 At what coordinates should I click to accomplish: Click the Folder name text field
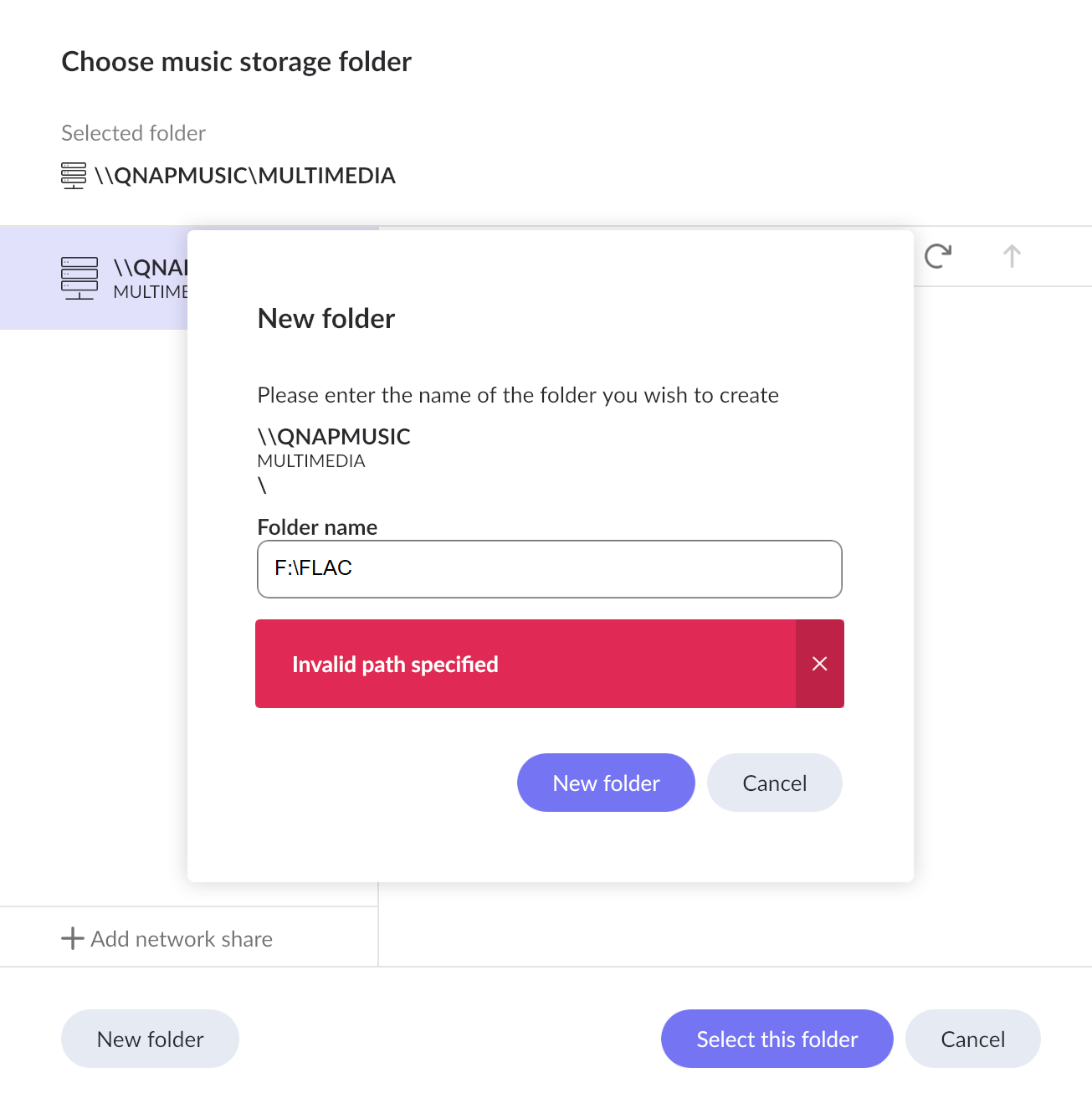tap(549, 569)
